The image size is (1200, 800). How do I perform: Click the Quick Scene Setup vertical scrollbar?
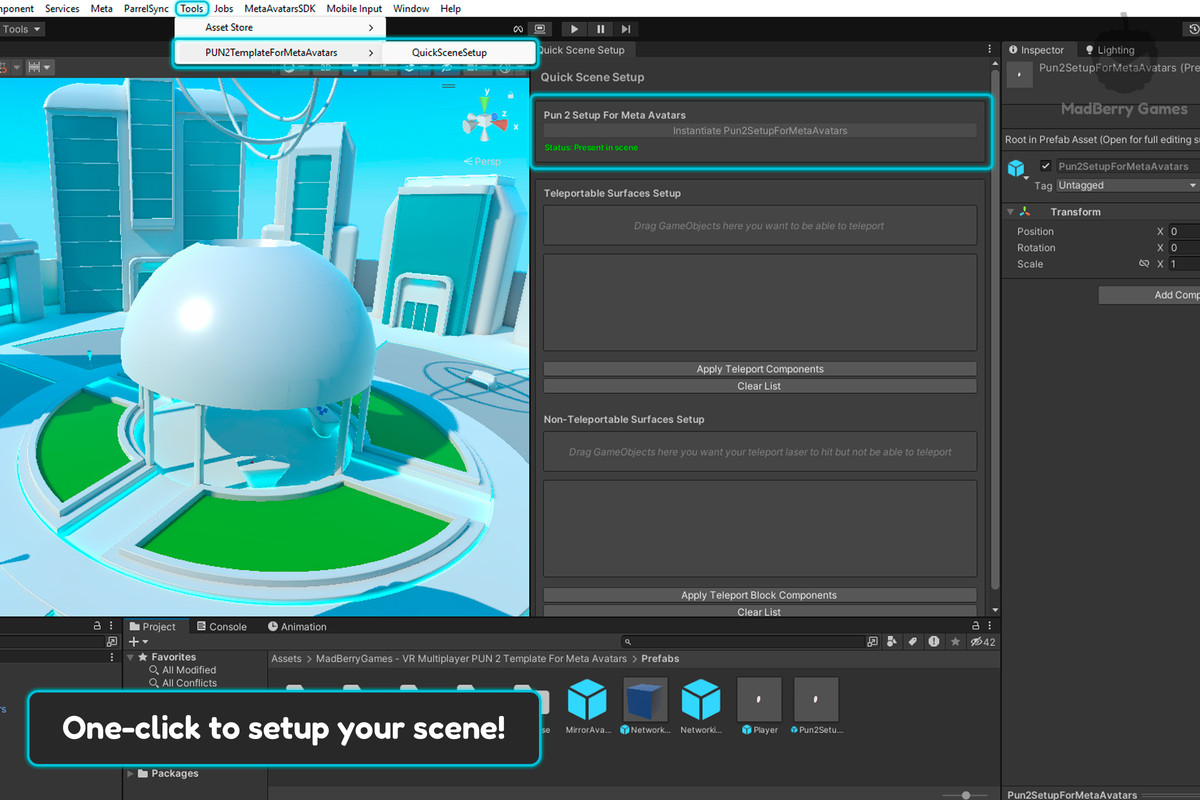tap(994, 330)
